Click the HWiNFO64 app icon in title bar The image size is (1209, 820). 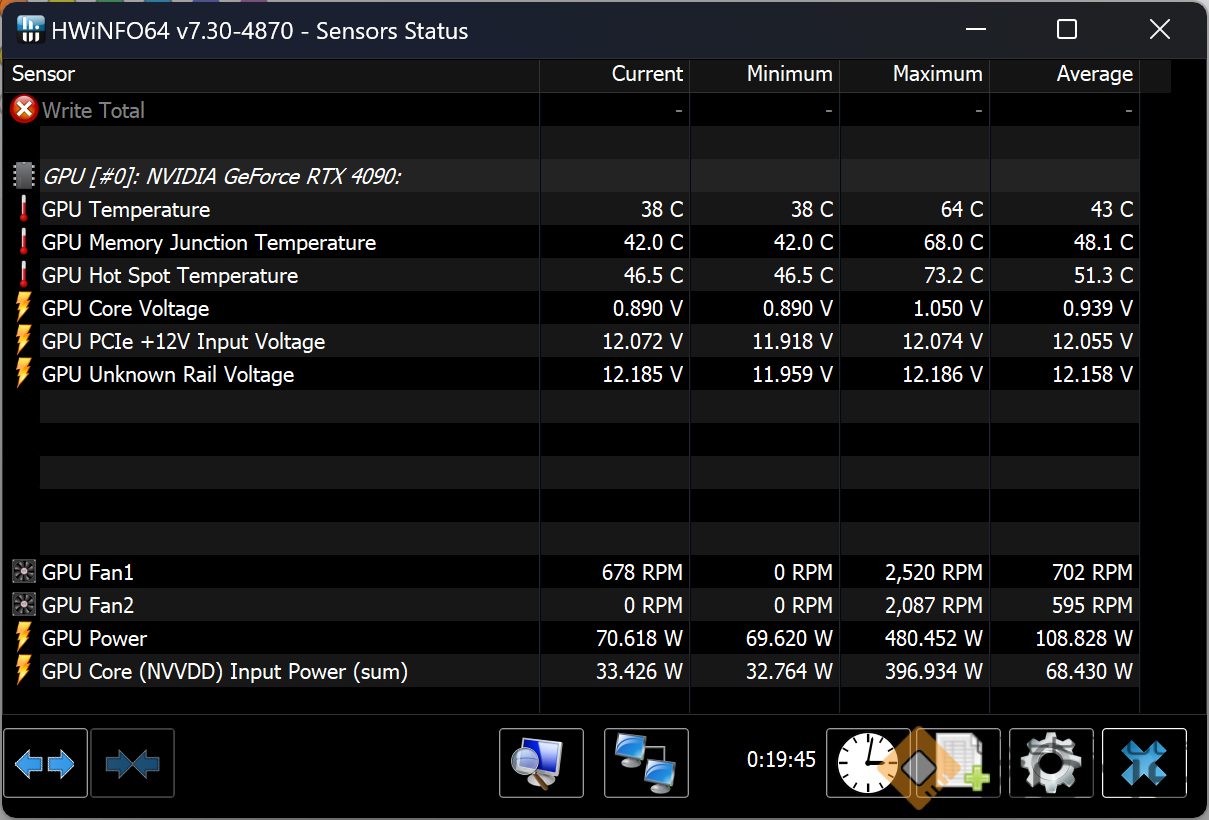click(x=31, y=30)
